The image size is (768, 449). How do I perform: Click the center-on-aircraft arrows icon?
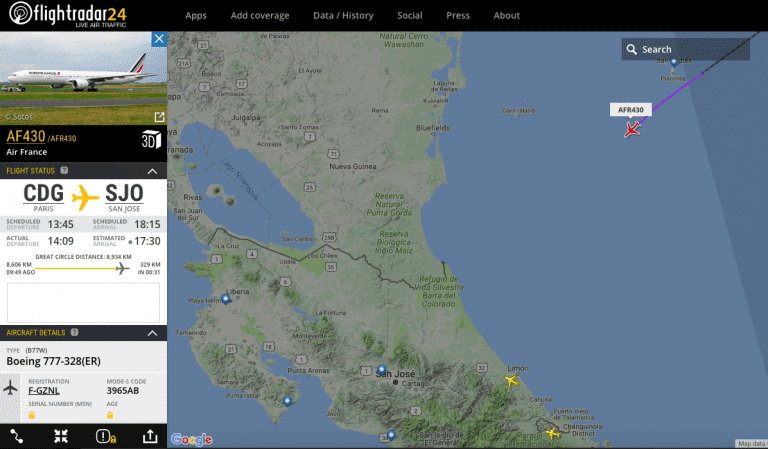(x=61, y=436)
